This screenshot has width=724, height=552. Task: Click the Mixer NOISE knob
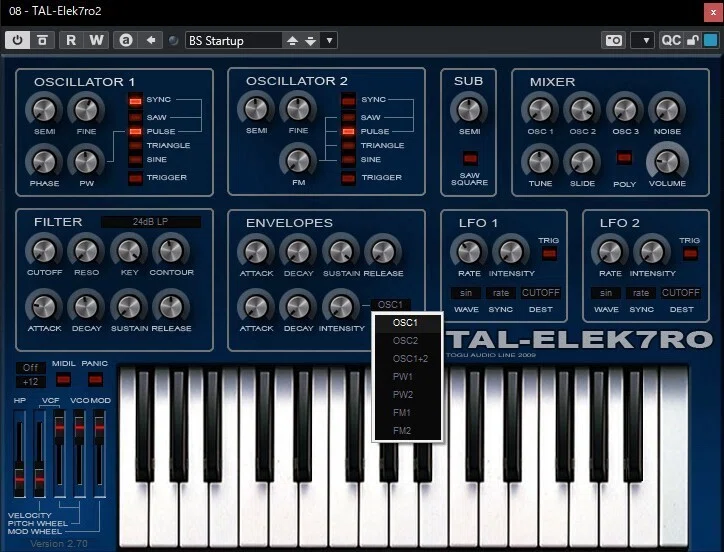[667, 109]
